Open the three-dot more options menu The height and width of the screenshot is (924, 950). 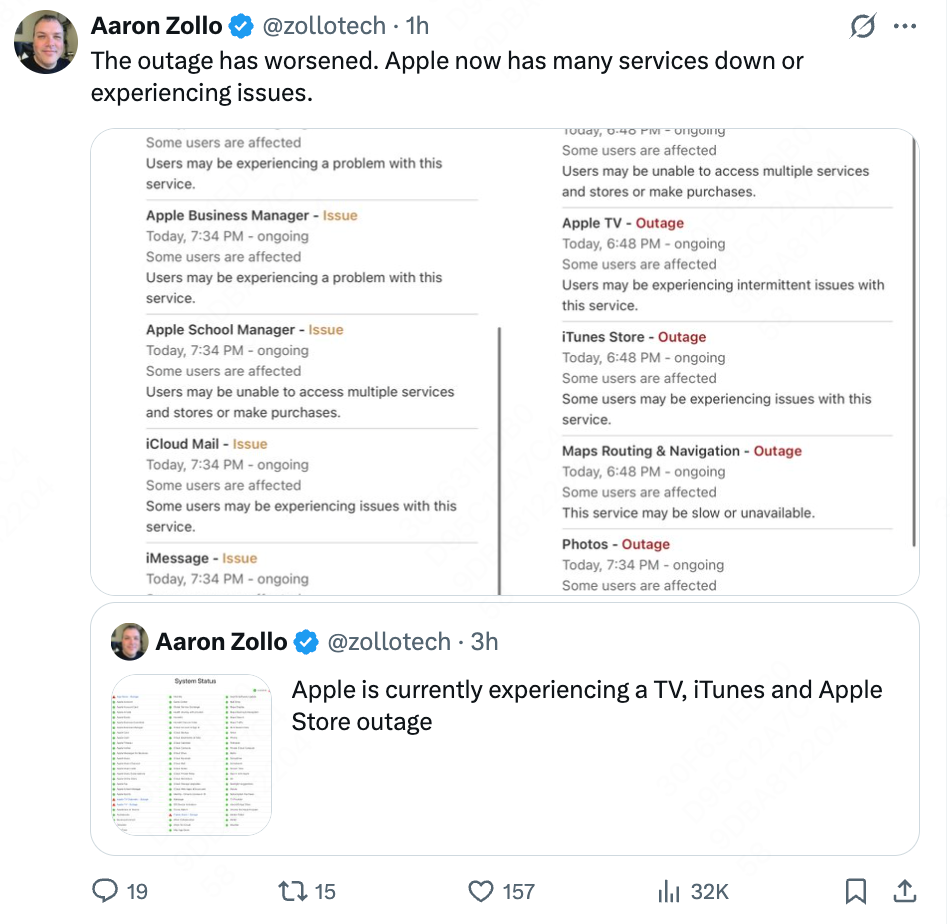tap(905, 27)
